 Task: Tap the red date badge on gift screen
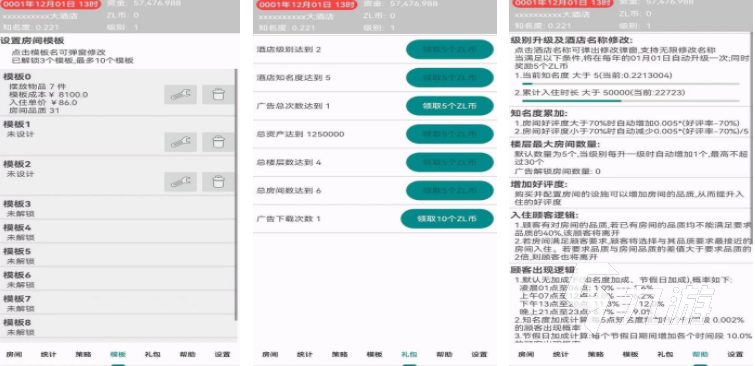point(306,5)
